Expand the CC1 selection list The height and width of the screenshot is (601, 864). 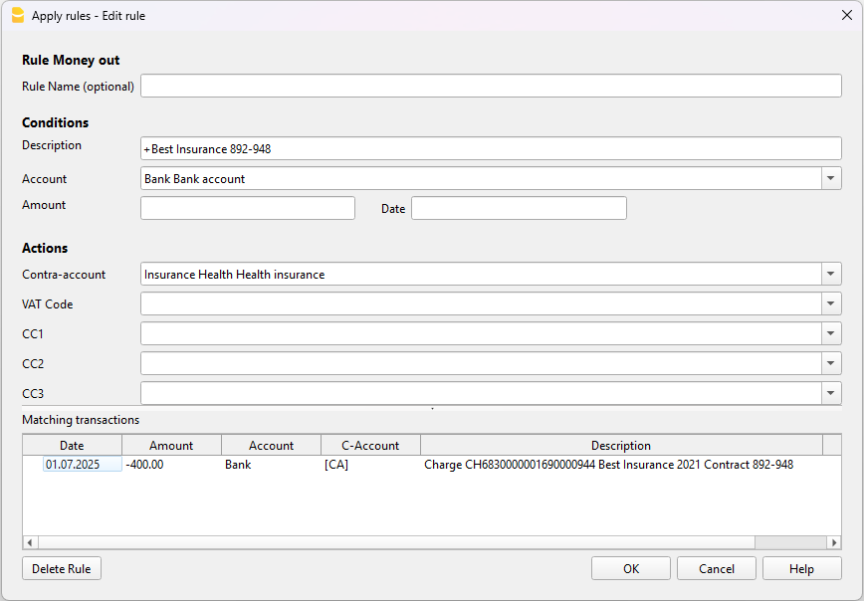(831, 333)
